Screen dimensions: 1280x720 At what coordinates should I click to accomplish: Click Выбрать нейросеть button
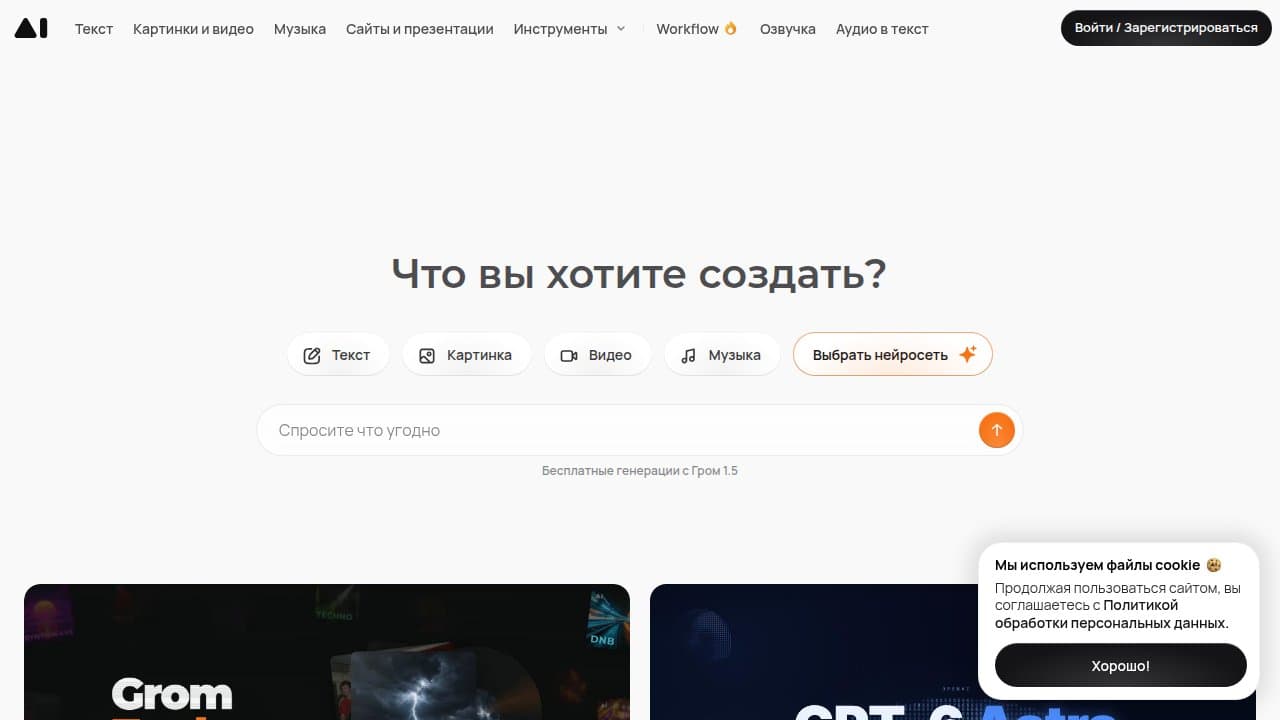tap(893, 354)
